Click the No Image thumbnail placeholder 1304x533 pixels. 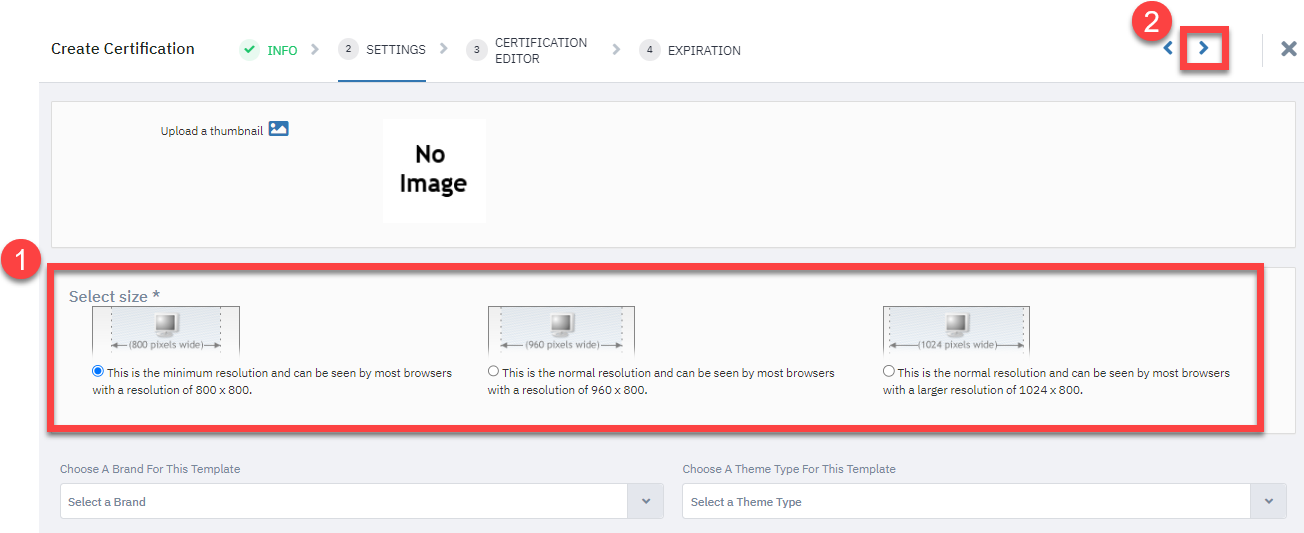coord(434,170)
